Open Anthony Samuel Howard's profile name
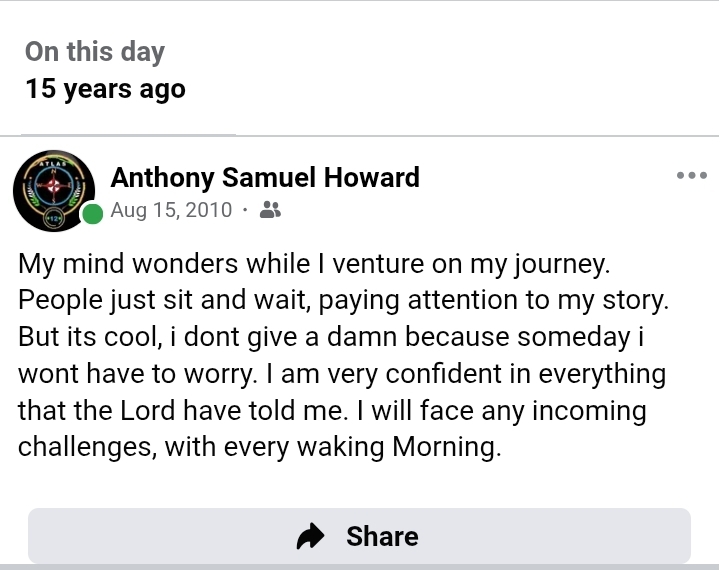The image size is (720, 570). pyautogui.click(x=265, y=178)
